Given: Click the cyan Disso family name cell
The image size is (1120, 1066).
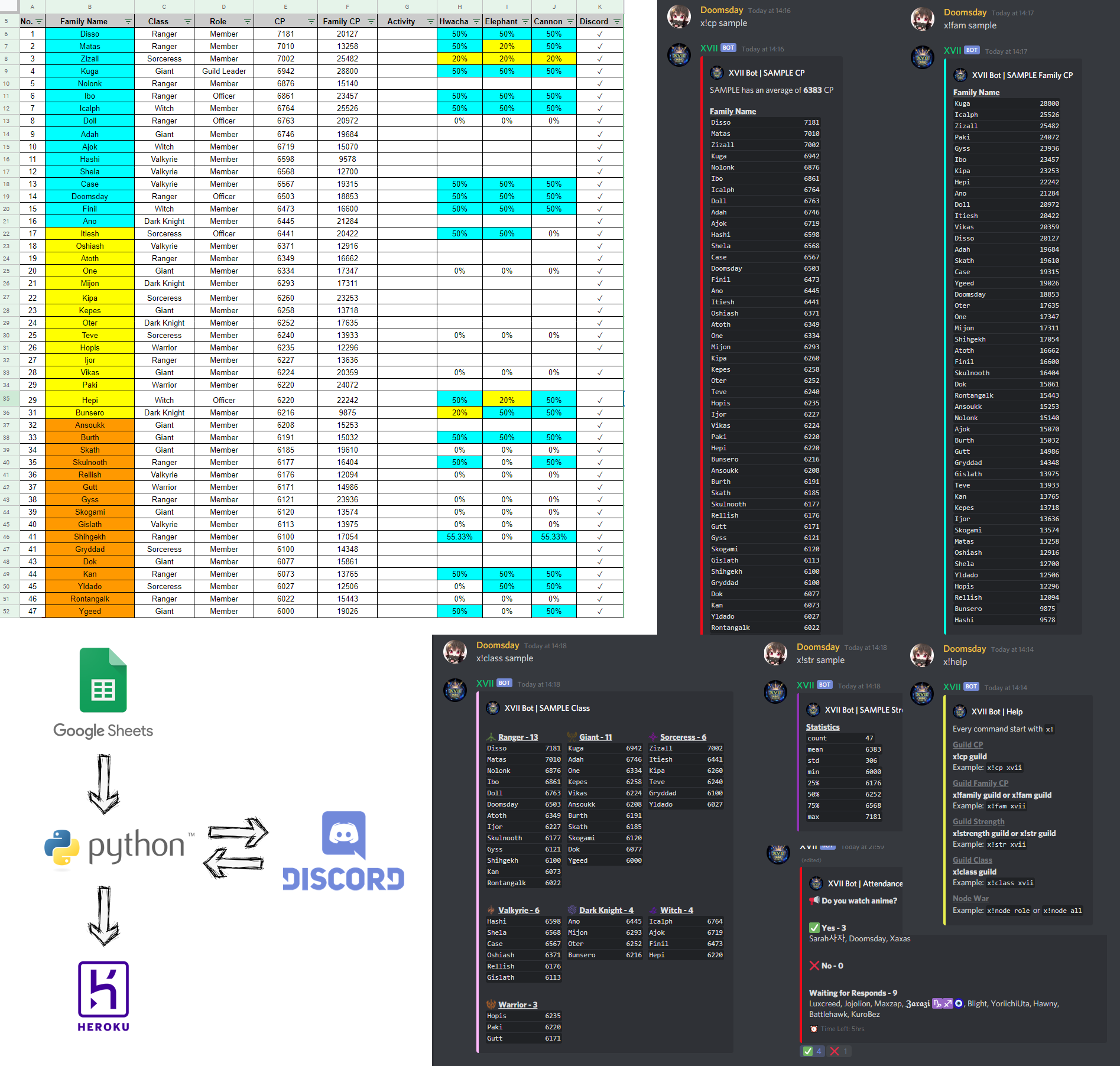Looking at the screenshot, I should pos(90,34).
